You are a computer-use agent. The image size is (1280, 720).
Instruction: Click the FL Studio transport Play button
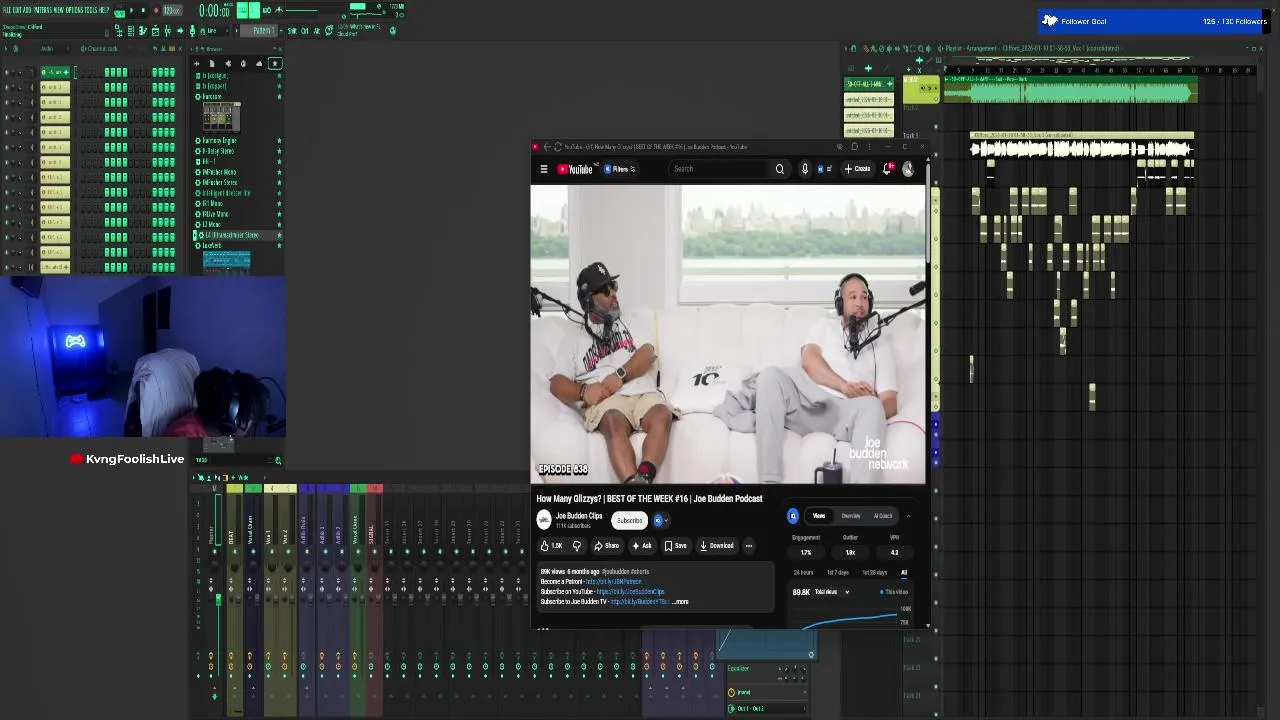coord(132,10)
